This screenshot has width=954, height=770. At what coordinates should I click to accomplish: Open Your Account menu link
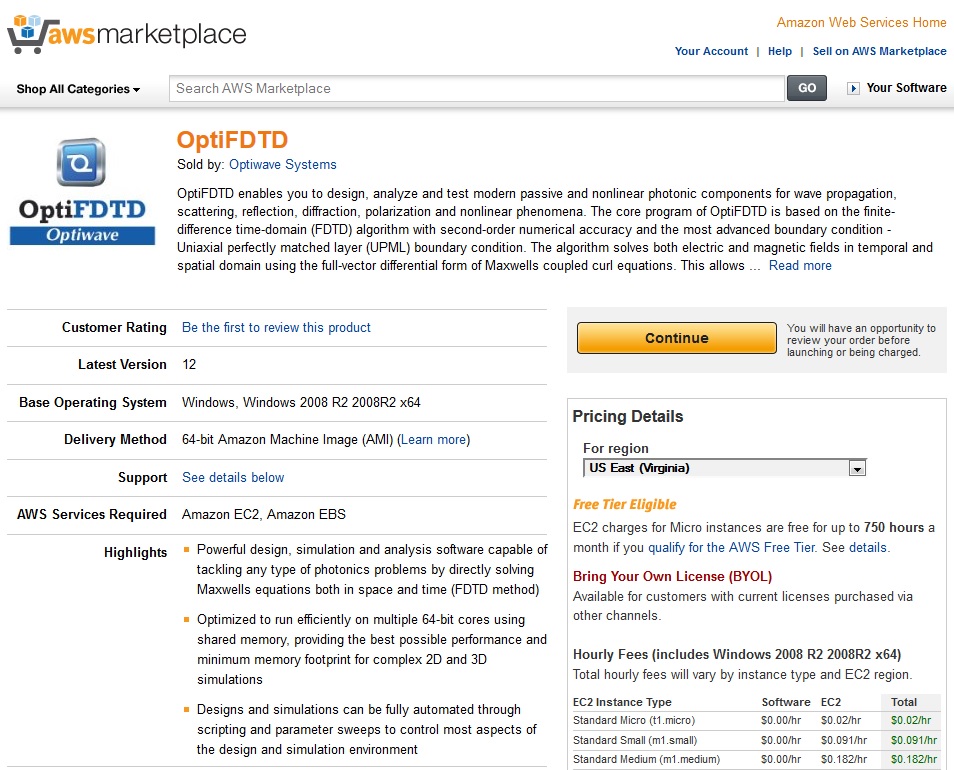pos(711,51)
